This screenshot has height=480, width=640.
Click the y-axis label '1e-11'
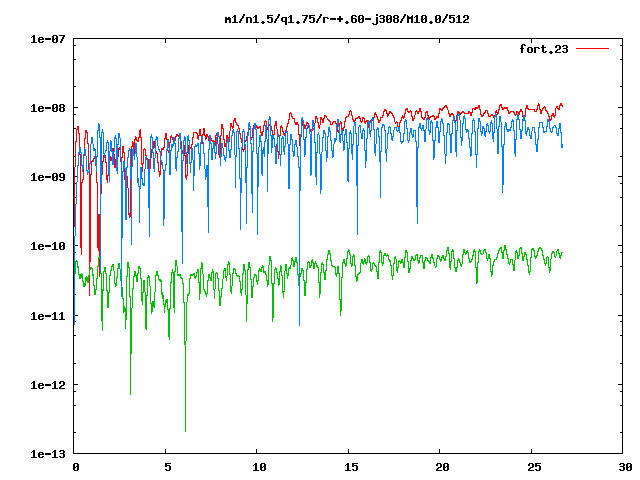pos(48,316)
